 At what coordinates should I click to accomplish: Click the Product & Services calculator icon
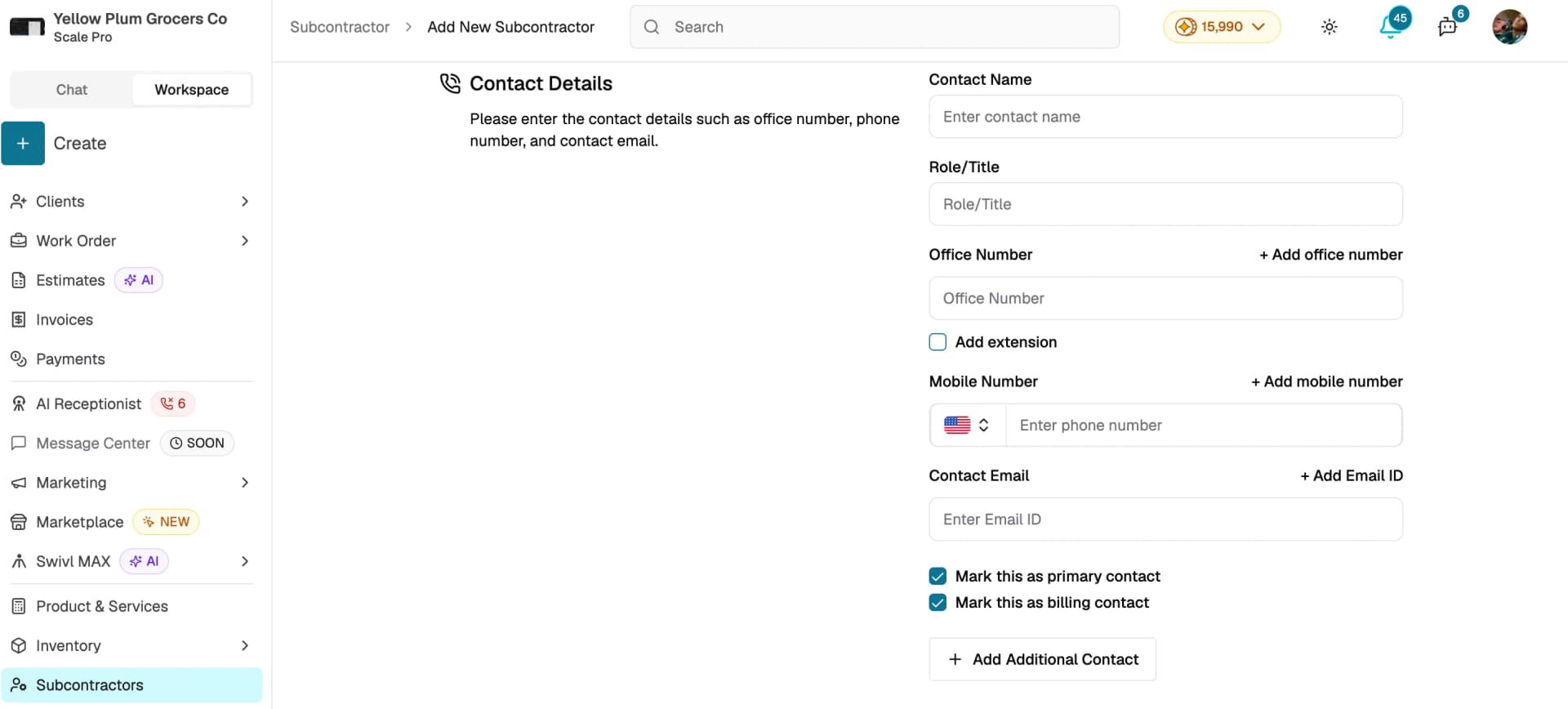(x=18, y=606)
